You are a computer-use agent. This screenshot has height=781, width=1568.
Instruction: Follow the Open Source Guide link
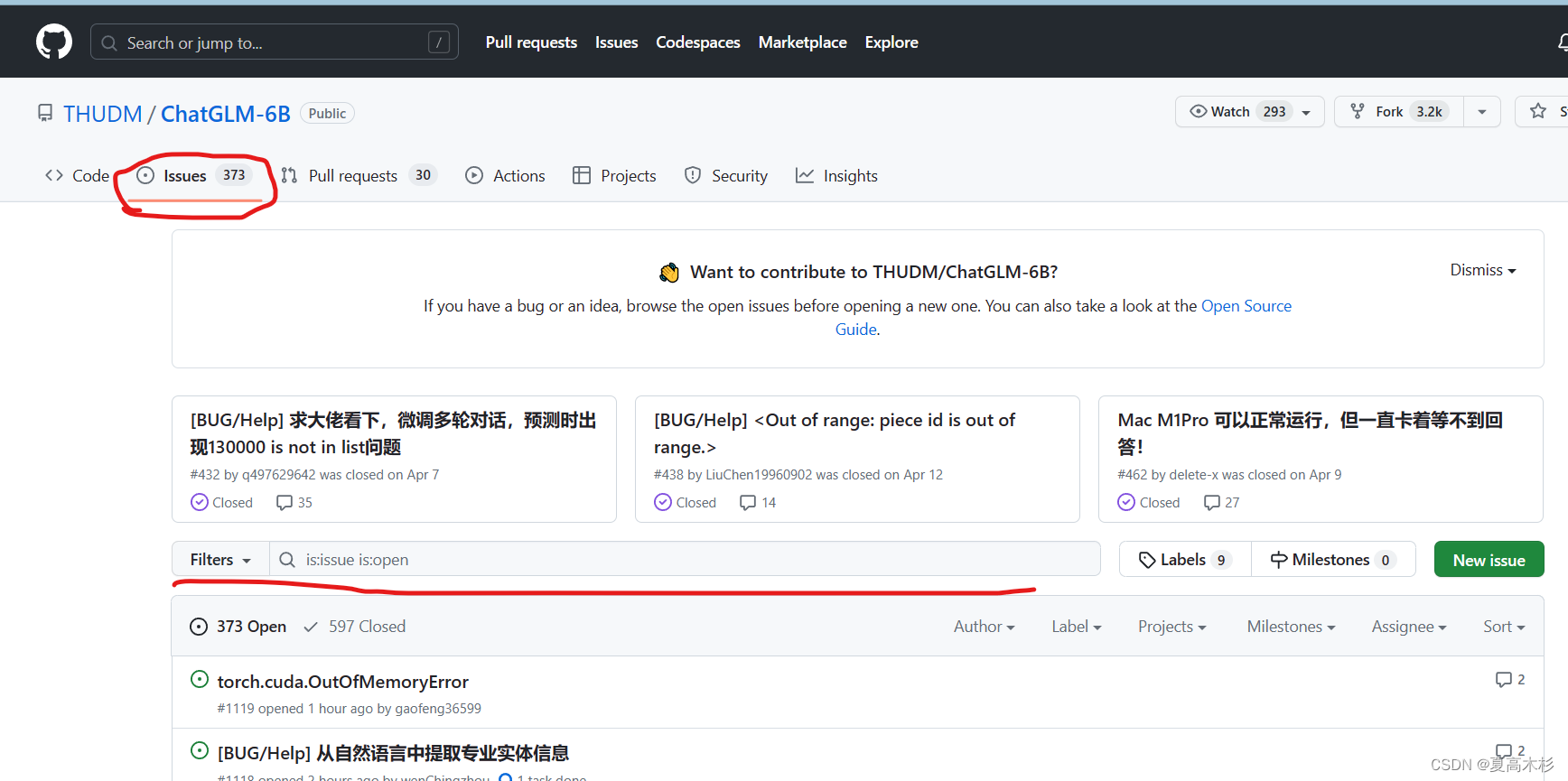[1246, 306]
